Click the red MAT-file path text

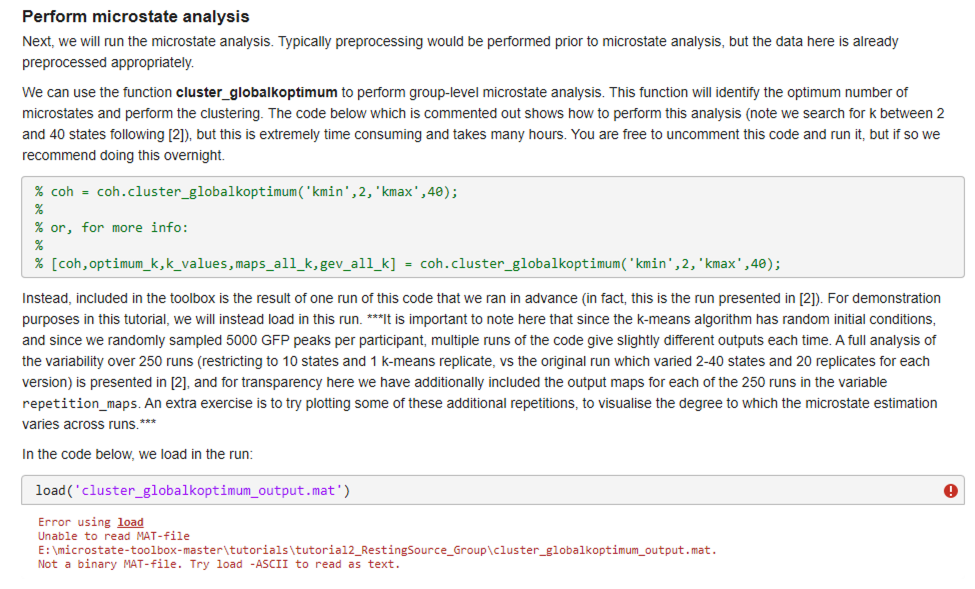tap(375, 548)
